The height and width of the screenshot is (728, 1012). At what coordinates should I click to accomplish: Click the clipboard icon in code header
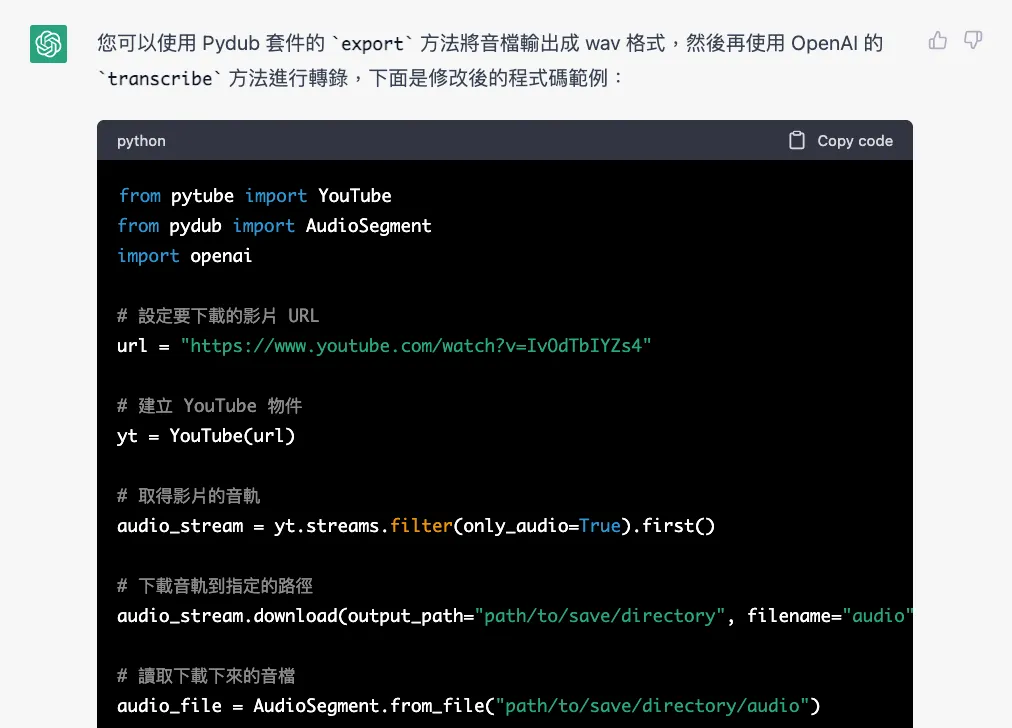tap(797, 141)
